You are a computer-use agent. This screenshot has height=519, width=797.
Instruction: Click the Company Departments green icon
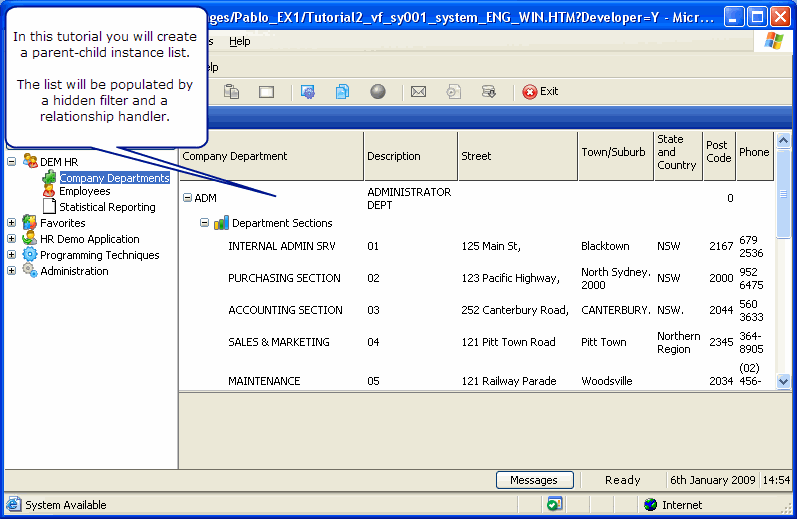(x=49, y=177)
